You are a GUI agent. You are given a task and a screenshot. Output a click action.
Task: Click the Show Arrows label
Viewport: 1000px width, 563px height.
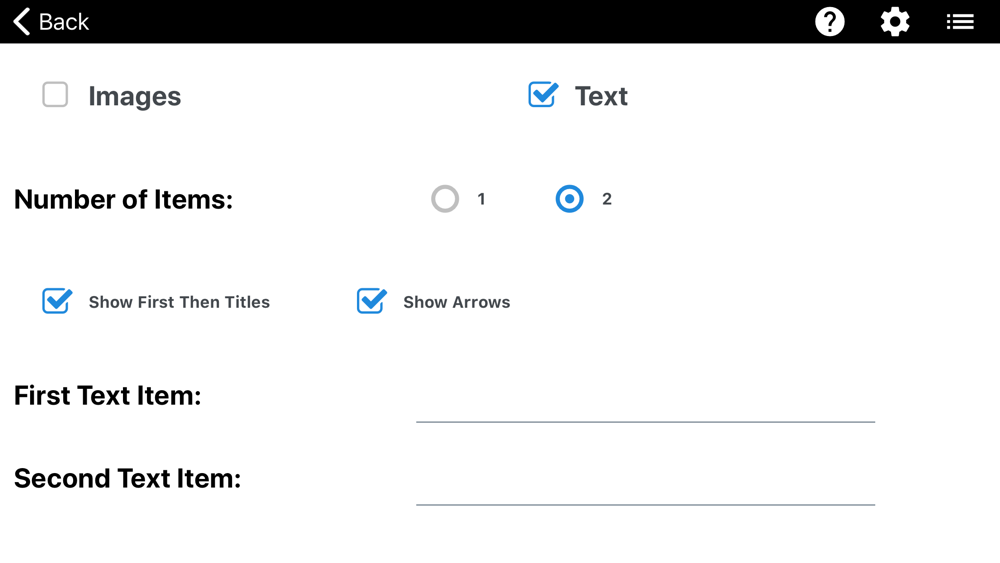pyautogui.click(x=457, y=302)
